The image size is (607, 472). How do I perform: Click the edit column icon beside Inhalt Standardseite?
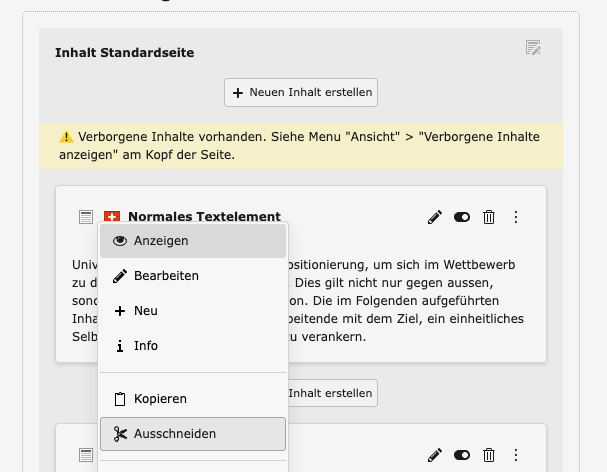pyautogui.click(x=533, y=48)
